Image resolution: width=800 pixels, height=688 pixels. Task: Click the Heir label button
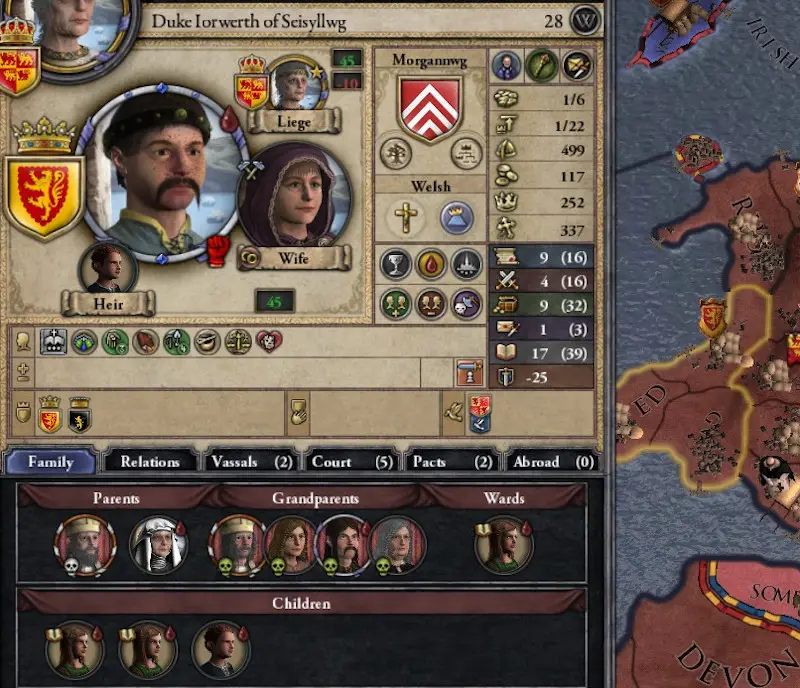click(108, 304)
